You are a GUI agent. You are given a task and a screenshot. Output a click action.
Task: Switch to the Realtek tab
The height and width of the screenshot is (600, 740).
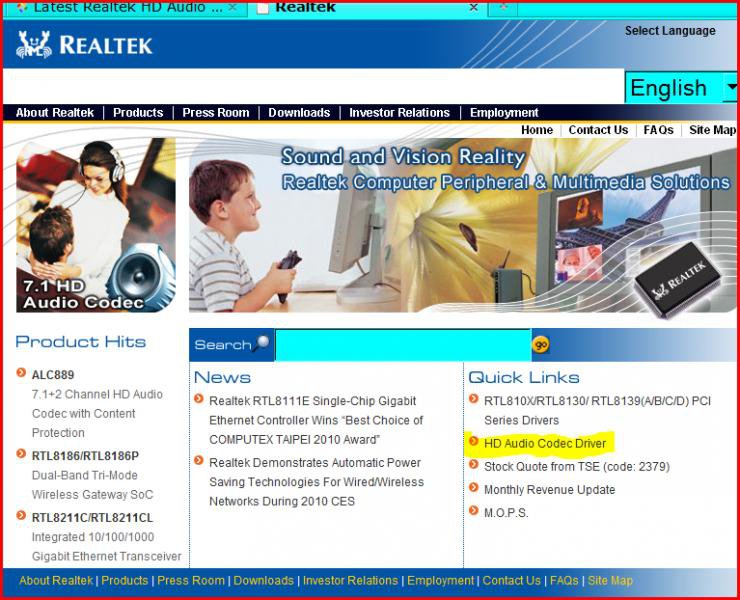pyautogui.click(x=367, y=8)
